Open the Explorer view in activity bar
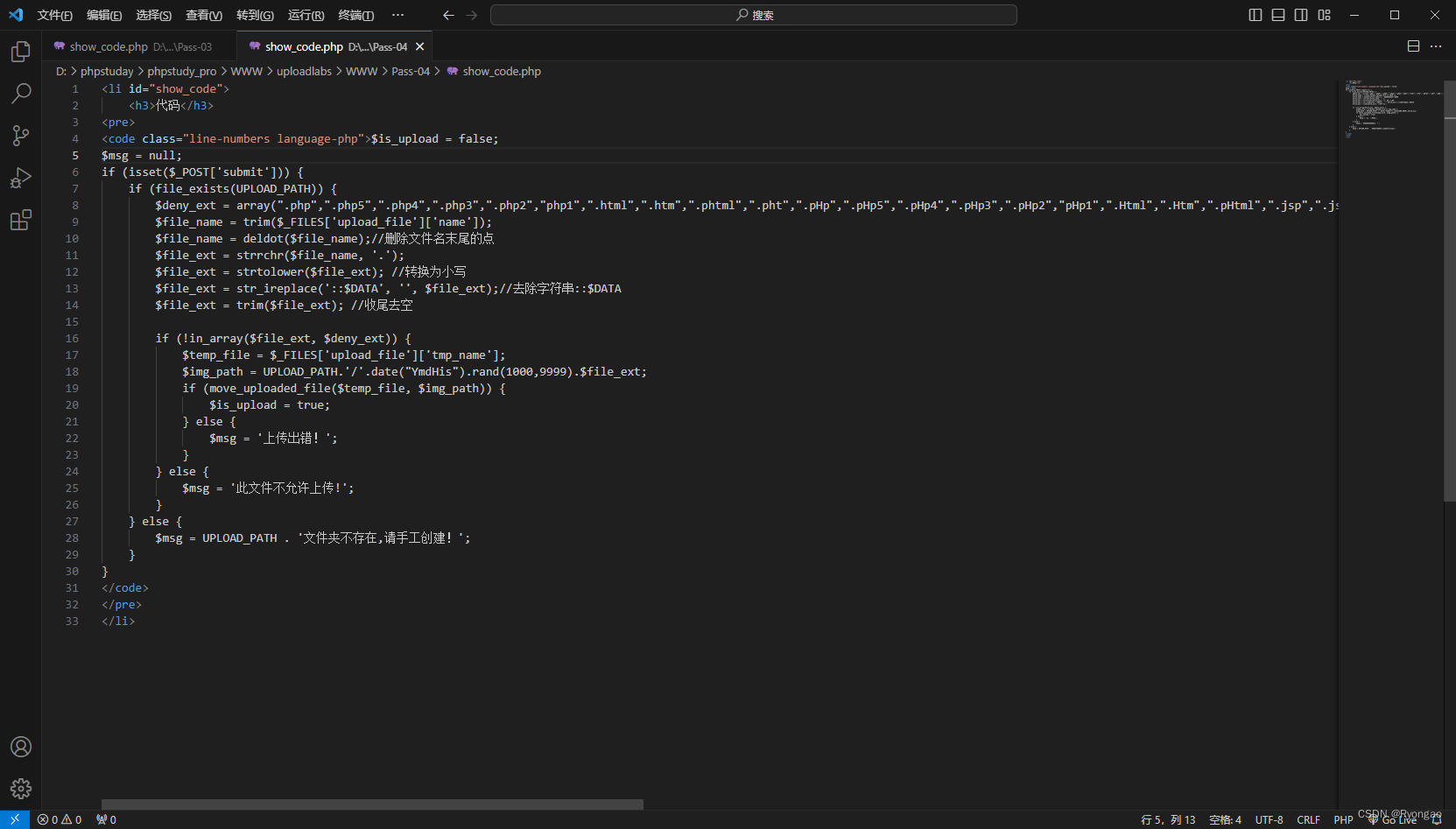This screenshot has height=829, width=1456. click(x=21, y=52)
